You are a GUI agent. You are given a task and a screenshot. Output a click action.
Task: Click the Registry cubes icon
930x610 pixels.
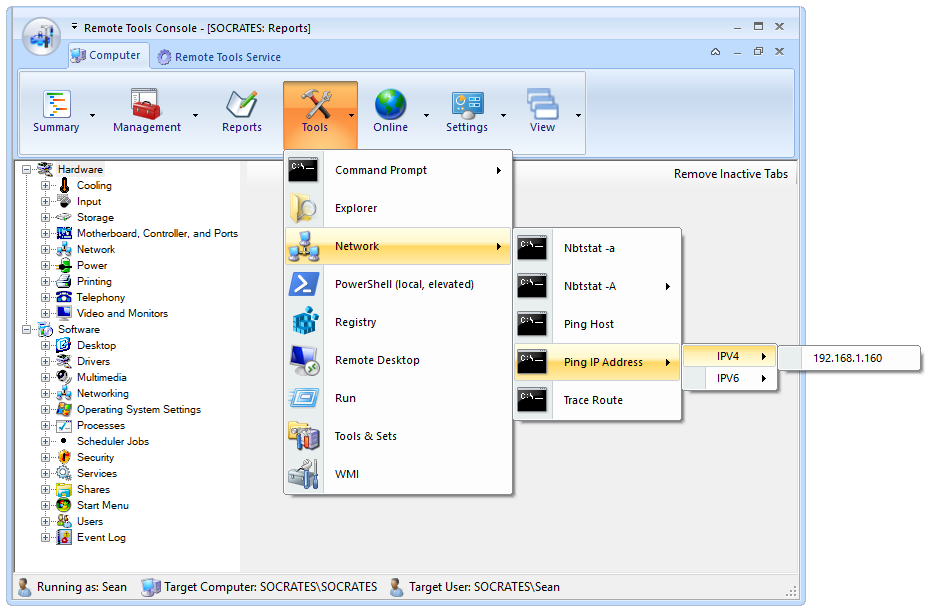(x=305, y=322)
